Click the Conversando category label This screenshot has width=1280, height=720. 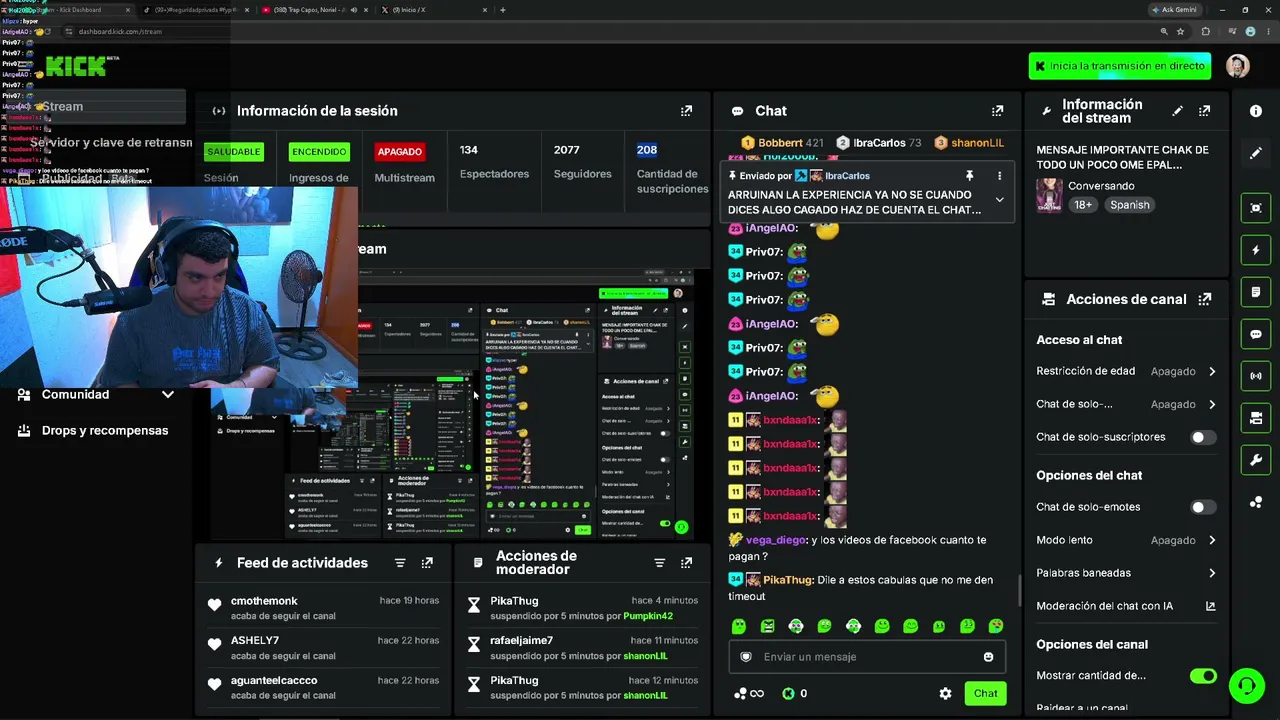coord(1101,186)
